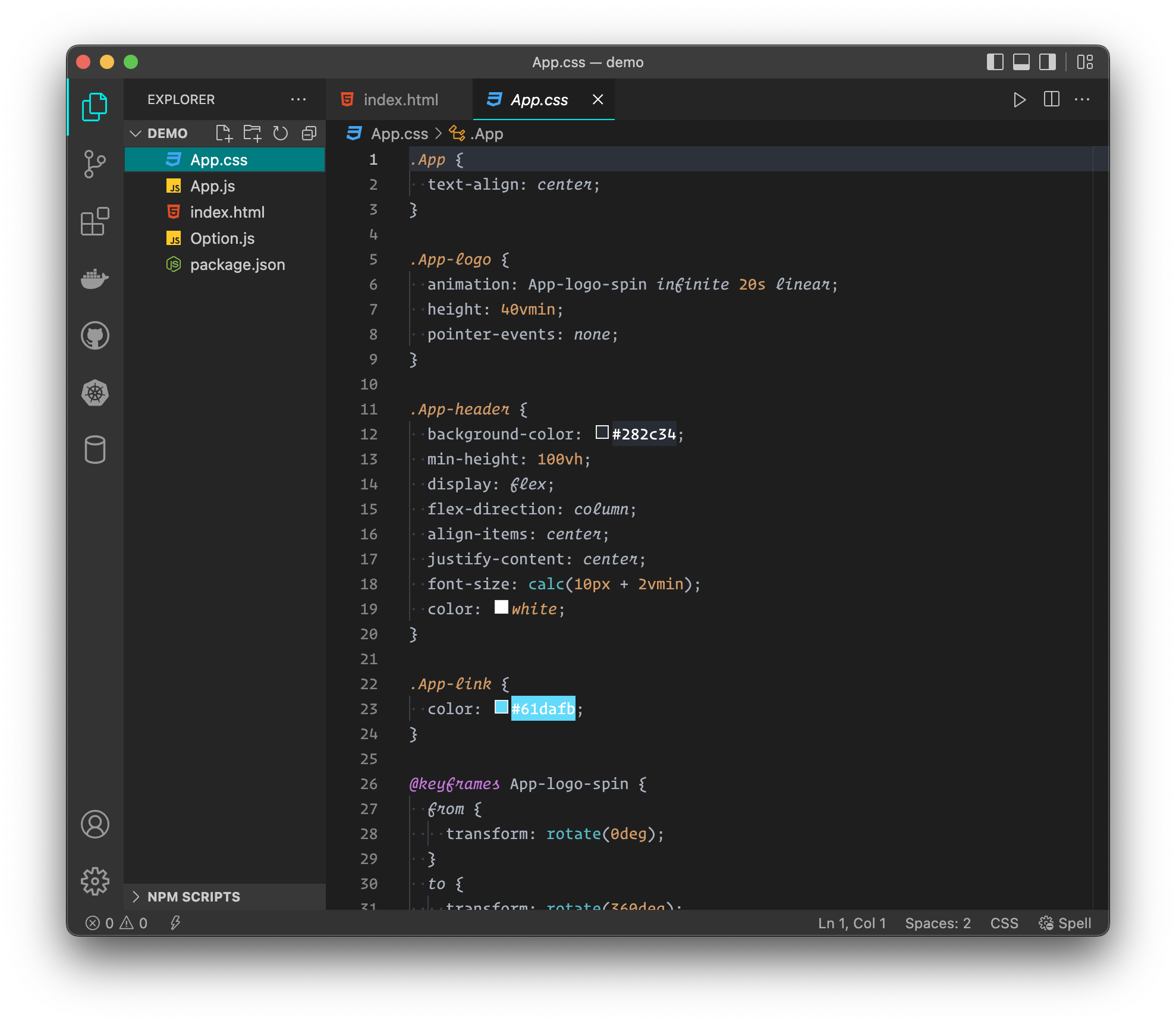1176x1024 pixels.
Task: Open Option.js in the file tree
Action: pos(222,238)
